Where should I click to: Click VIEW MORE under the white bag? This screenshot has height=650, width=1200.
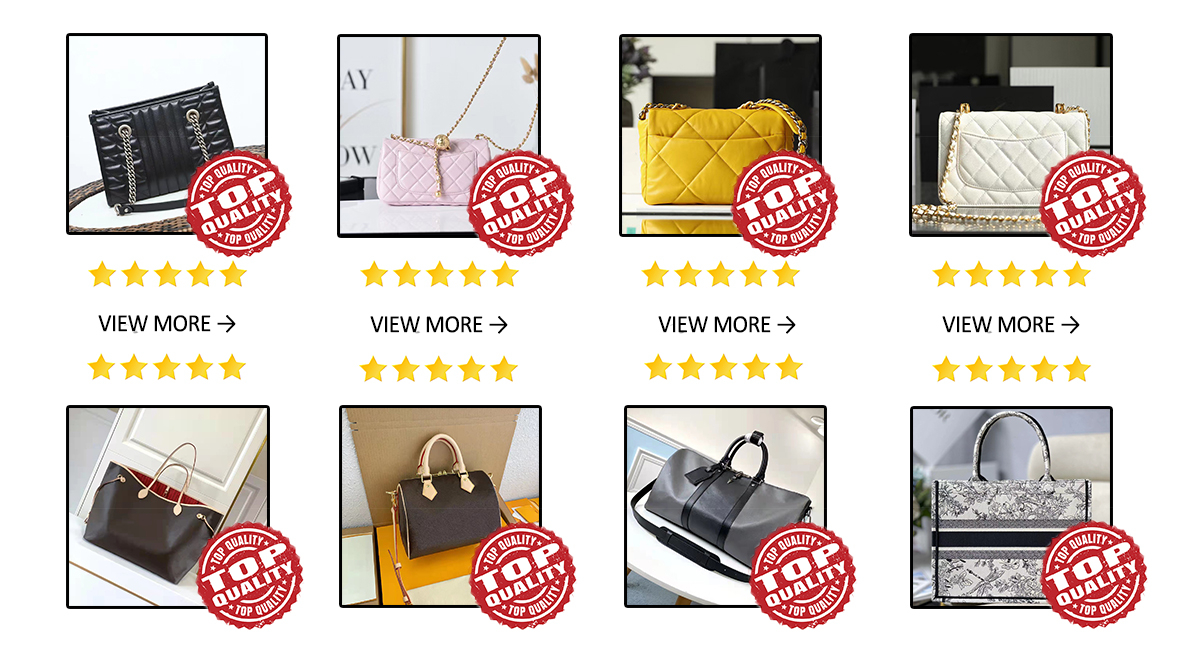coord(1011,325)
